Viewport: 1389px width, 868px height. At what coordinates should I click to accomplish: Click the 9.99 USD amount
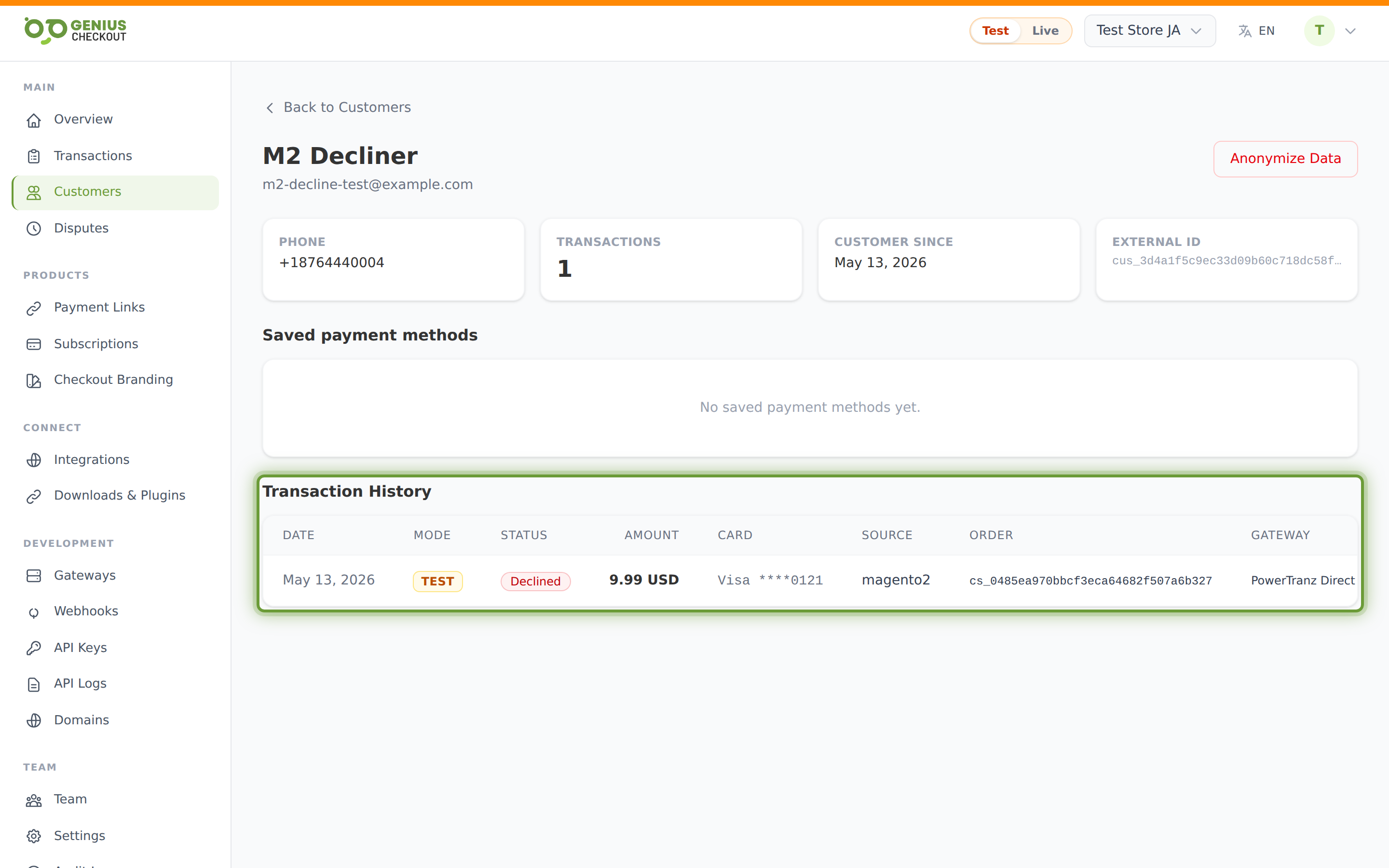point(644,580)
